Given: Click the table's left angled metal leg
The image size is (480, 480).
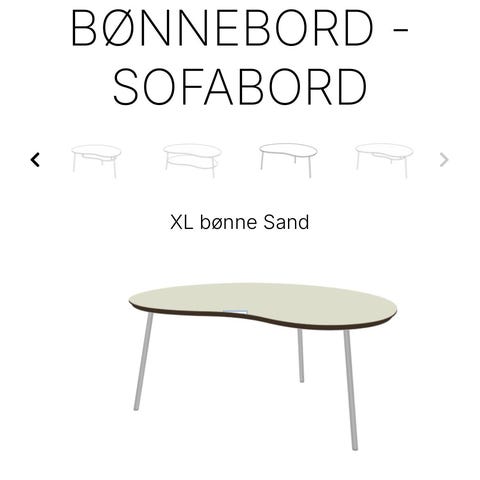Looking at the screenshot, I should coord(143,361).
